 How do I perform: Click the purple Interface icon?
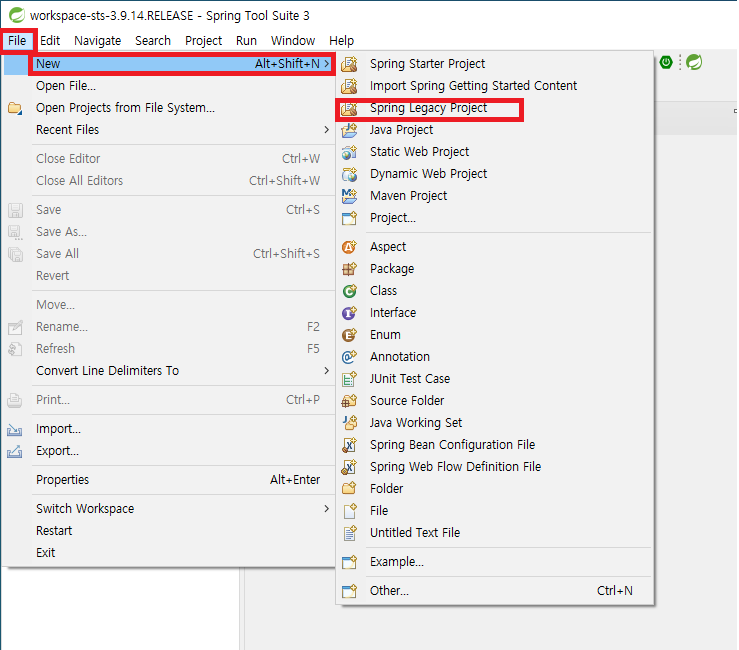click(x=349, y=313)
